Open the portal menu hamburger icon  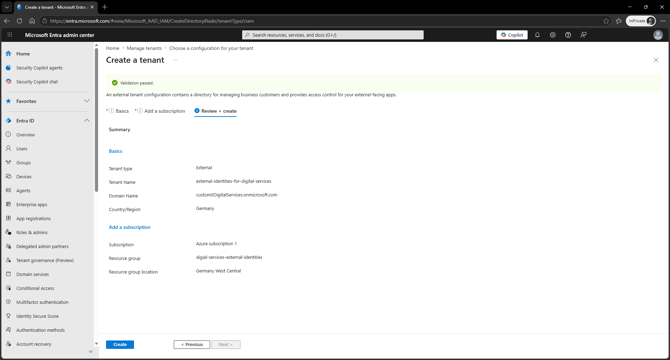9,35
